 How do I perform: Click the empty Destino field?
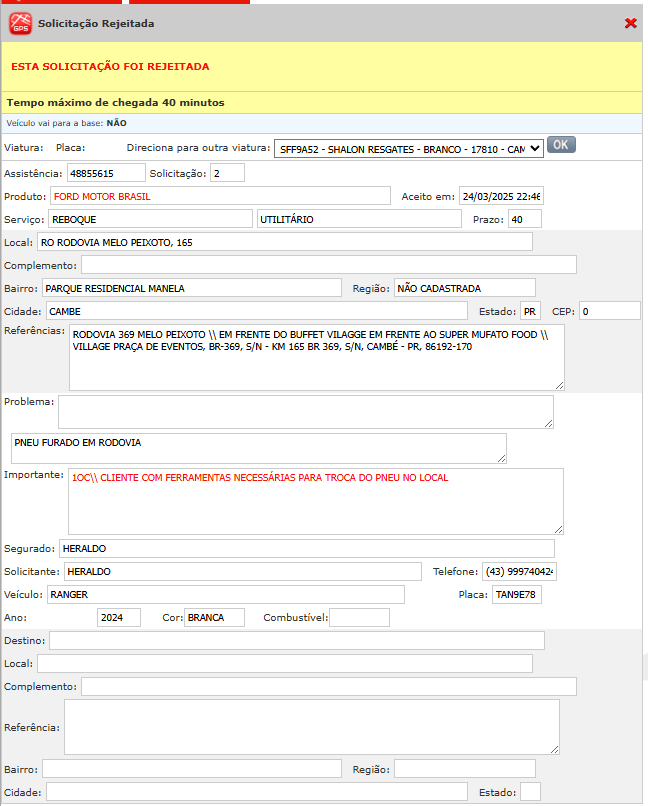coord(296,640)
